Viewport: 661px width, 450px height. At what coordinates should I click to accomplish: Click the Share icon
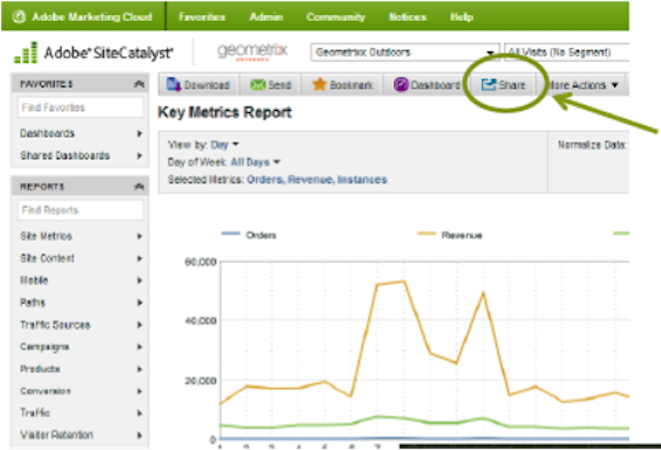click(488, 85)
